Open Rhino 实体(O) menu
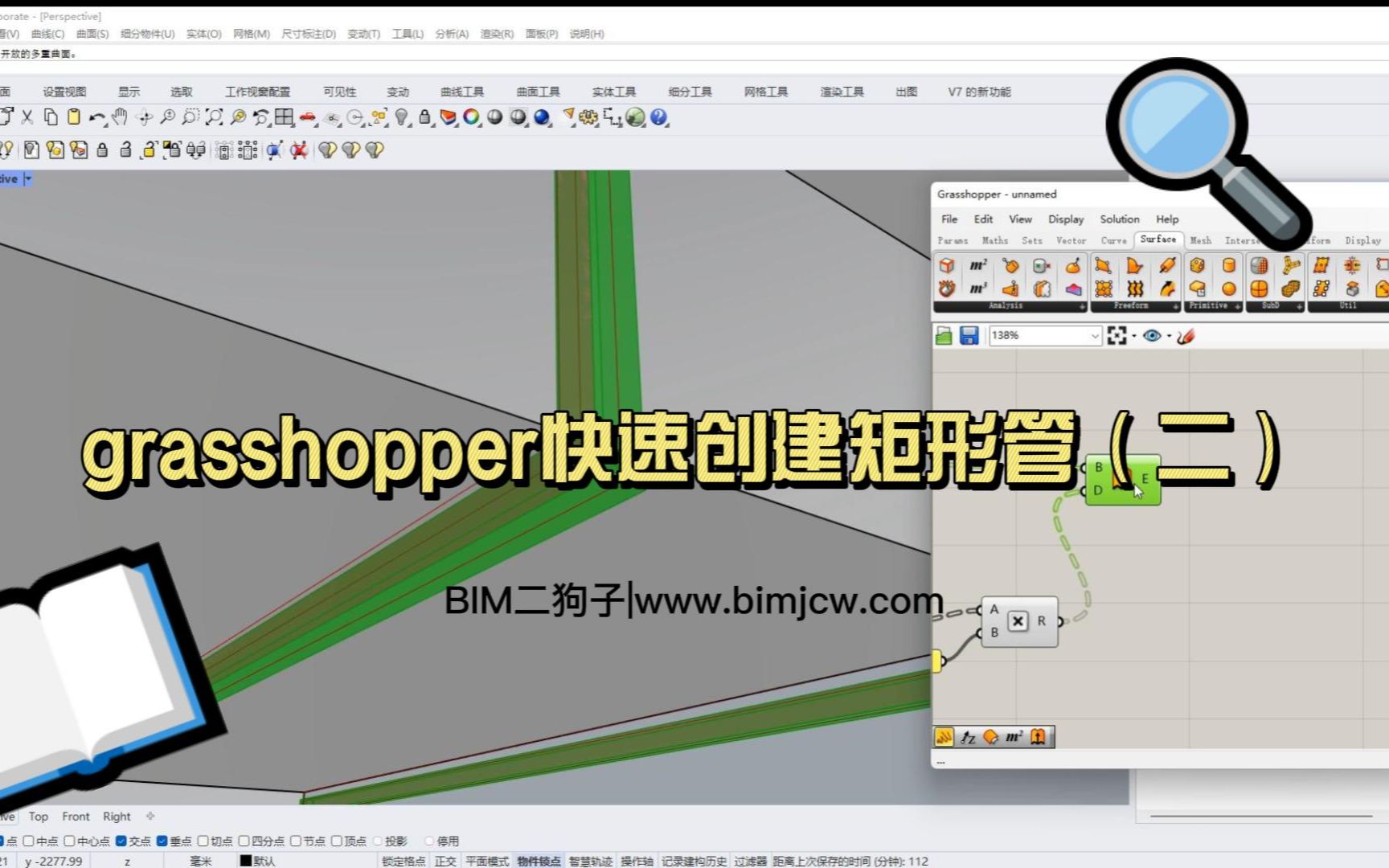The width and height of the screenshot is (1389, 868). (203, 34)
